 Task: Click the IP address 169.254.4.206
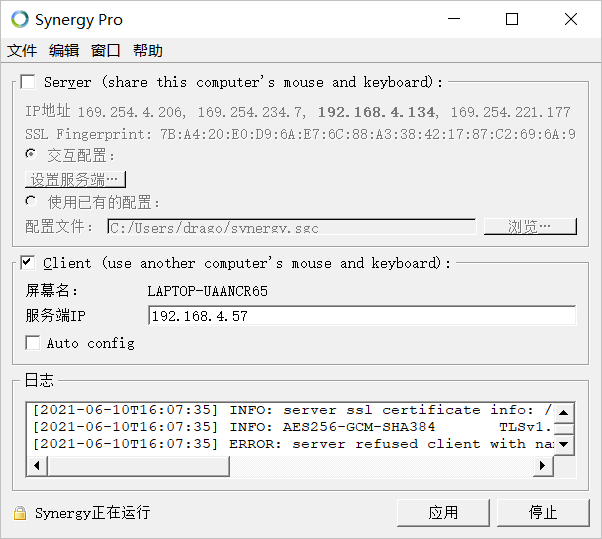(130, 112)
